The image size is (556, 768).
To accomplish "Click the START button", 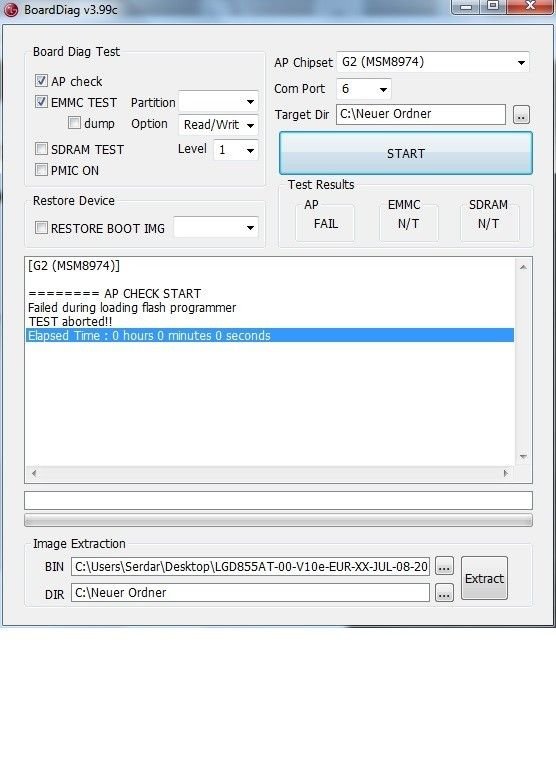I will coord(406,153).
